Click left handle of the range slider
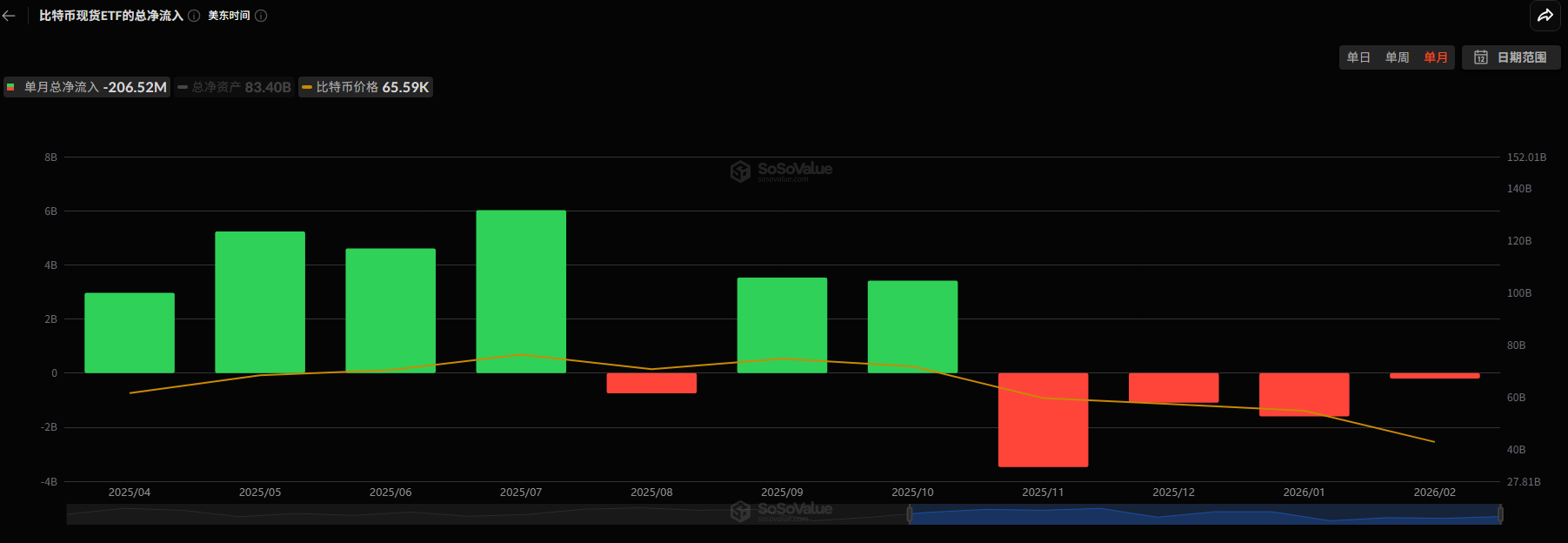The height and width of the screenshot is (543, 1568). pyautogui.click(x=910, y=514)
